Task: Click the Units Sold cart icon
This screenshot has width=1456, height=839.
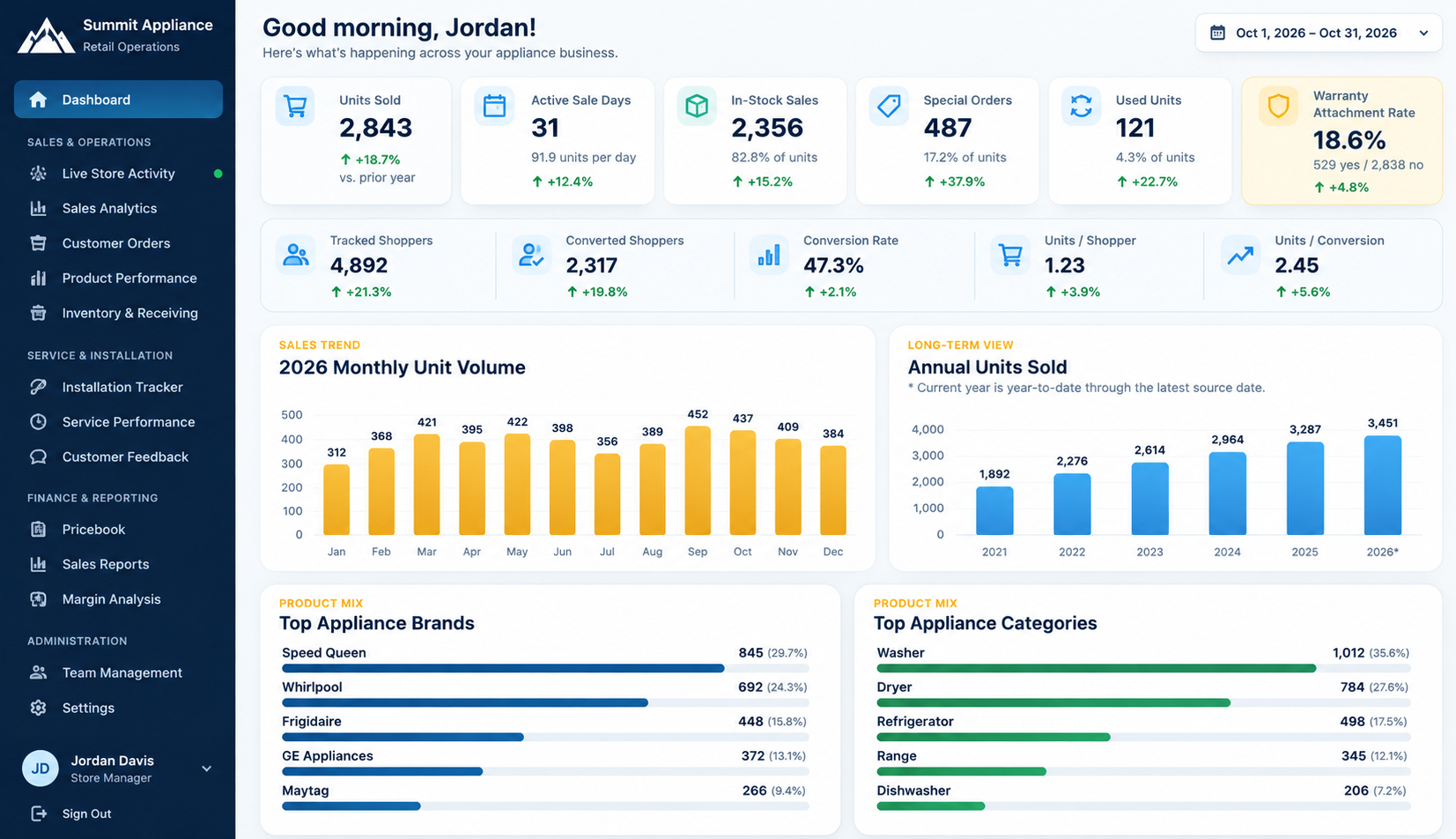Action: coord(295,107)
